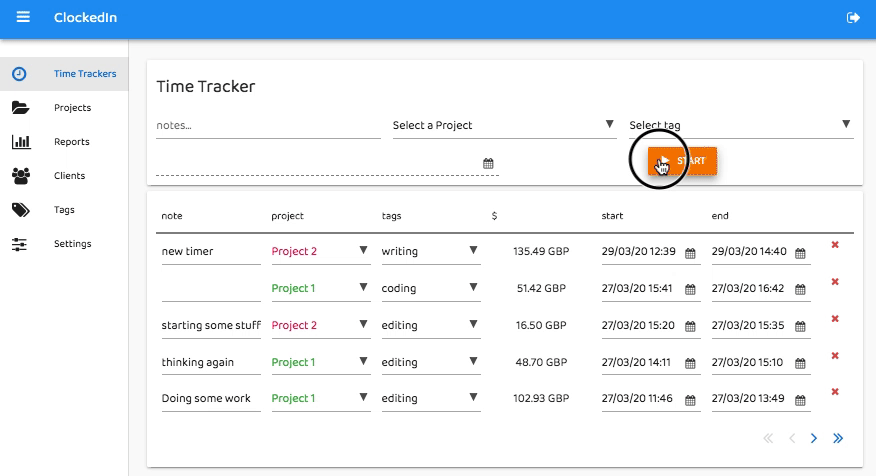
Task: Jump to the last page of entries
Action: pos(838,438)
